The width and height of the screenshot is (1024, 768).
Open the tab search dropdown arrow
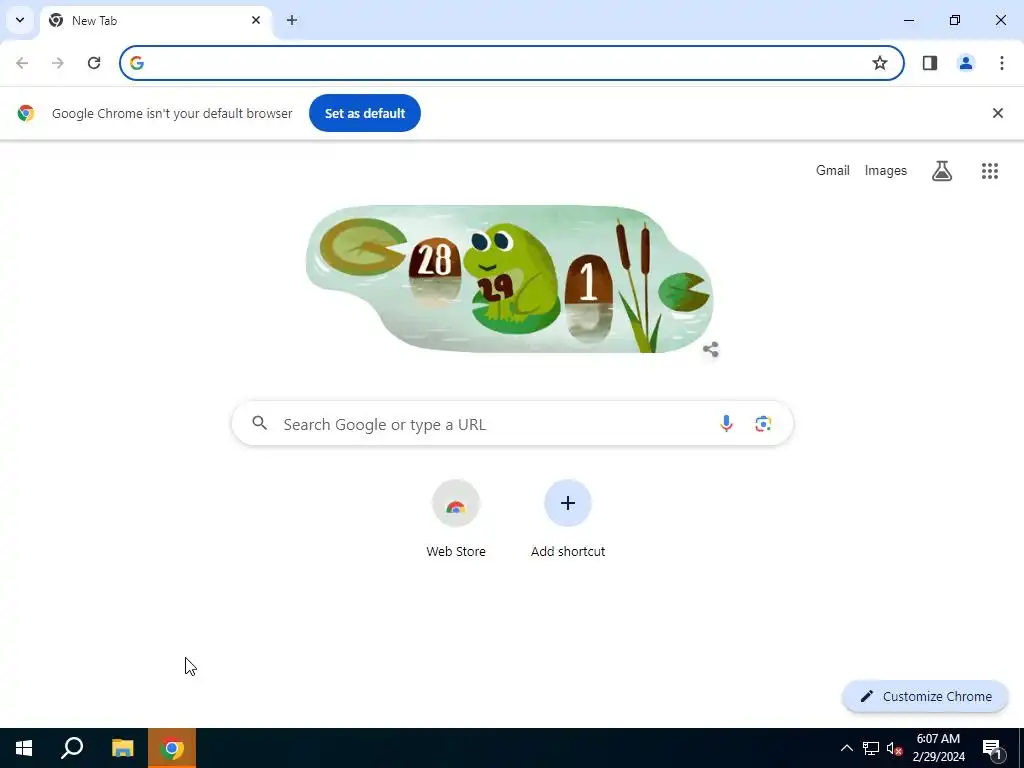(20, 20)
